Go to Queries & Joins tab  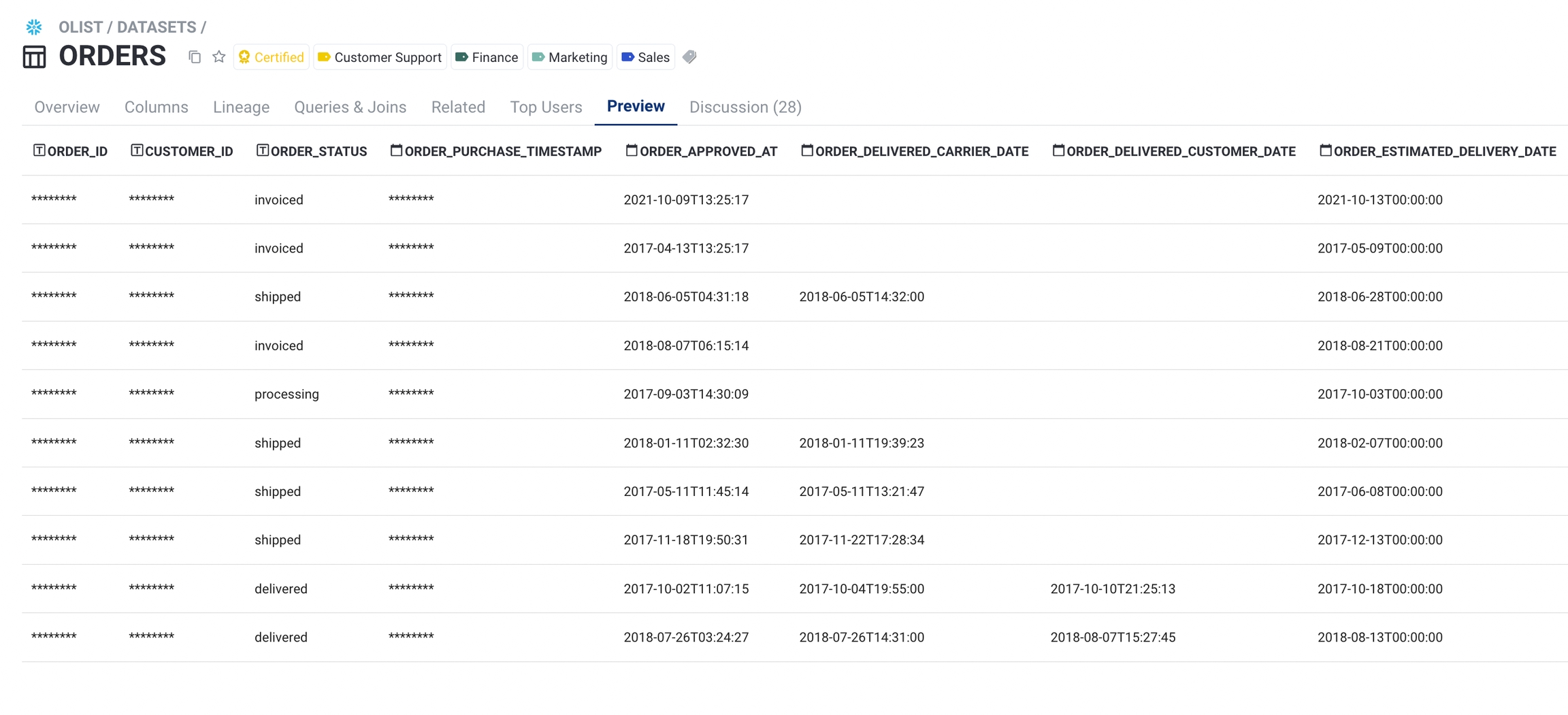pos(350,107)
